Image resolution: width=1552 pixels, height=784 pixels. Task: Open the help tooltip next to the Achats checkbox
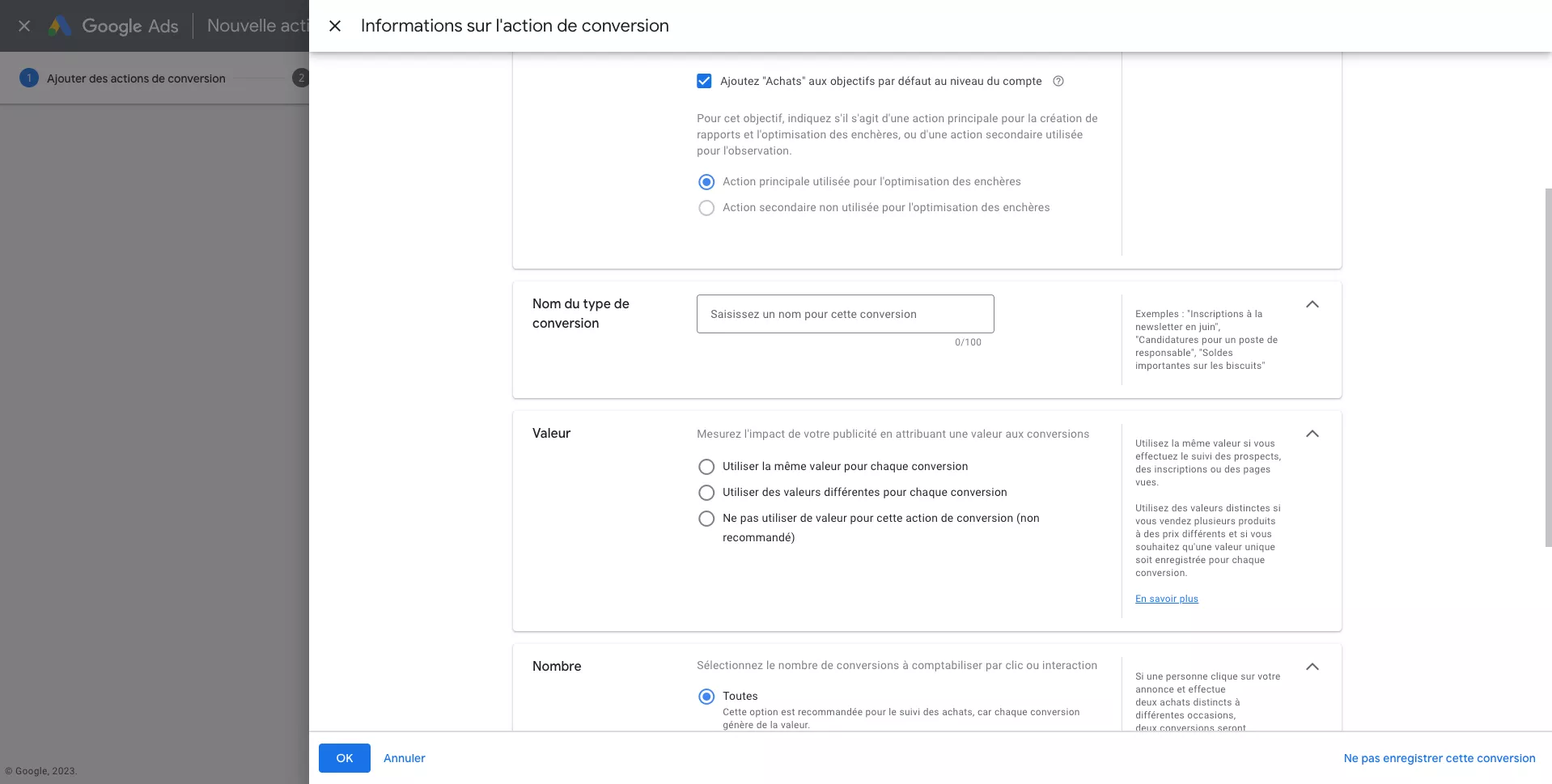tap(1059, 81)
